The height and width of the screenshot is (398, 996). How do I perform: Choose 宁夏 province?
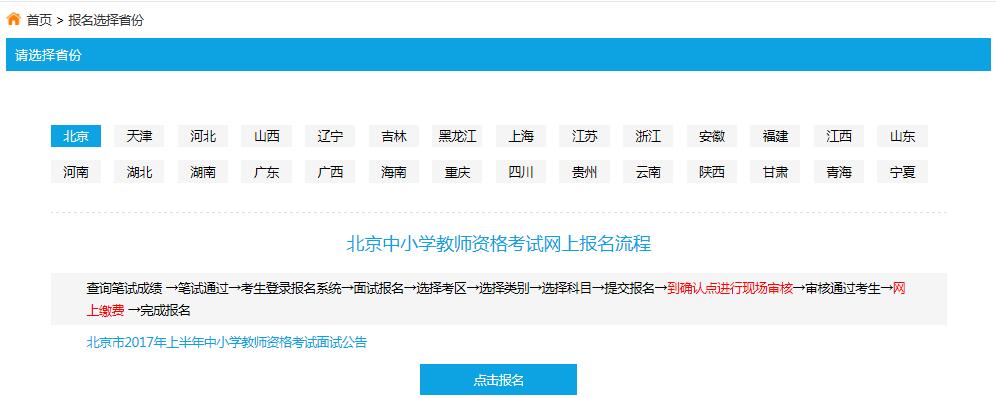click(903, 172)
